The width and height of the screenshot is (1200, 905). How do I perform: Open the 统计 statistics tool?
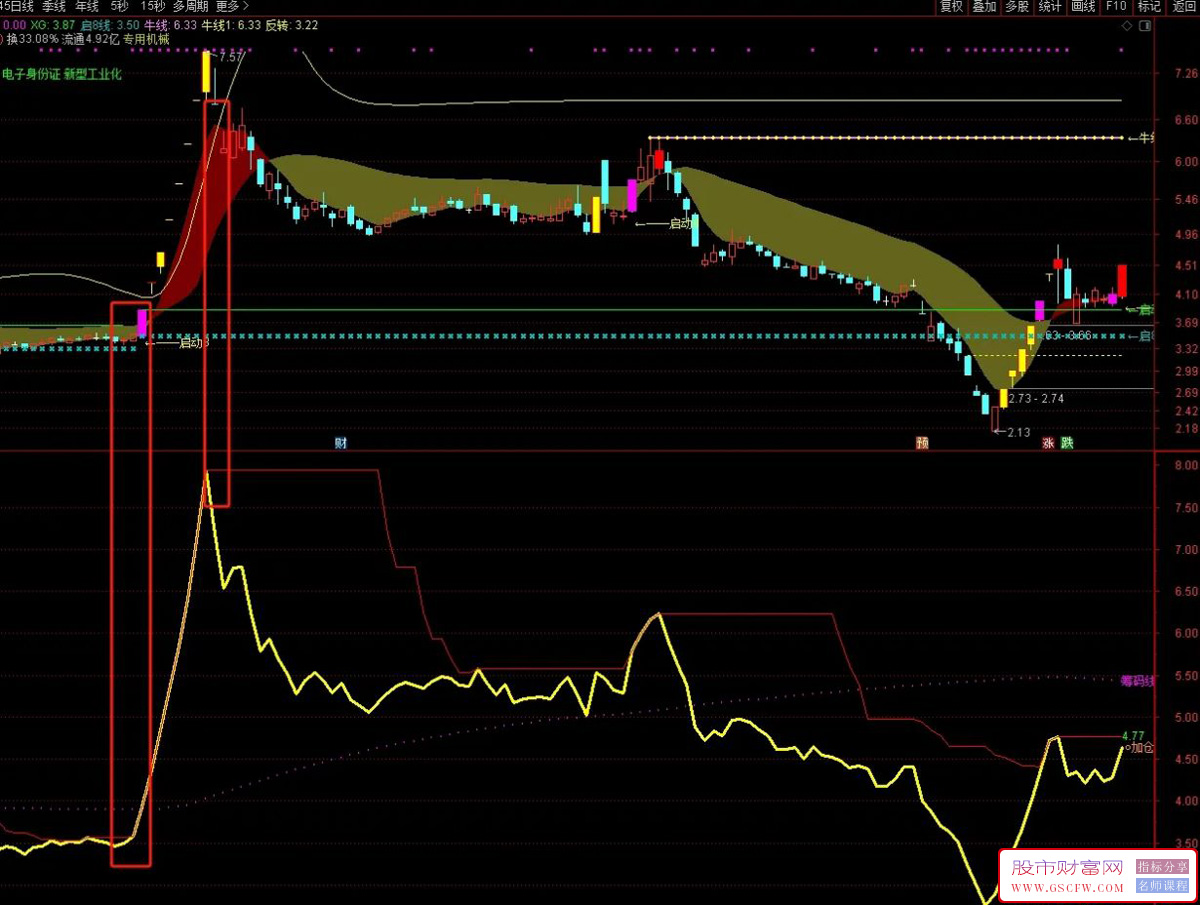[1050, 6]
